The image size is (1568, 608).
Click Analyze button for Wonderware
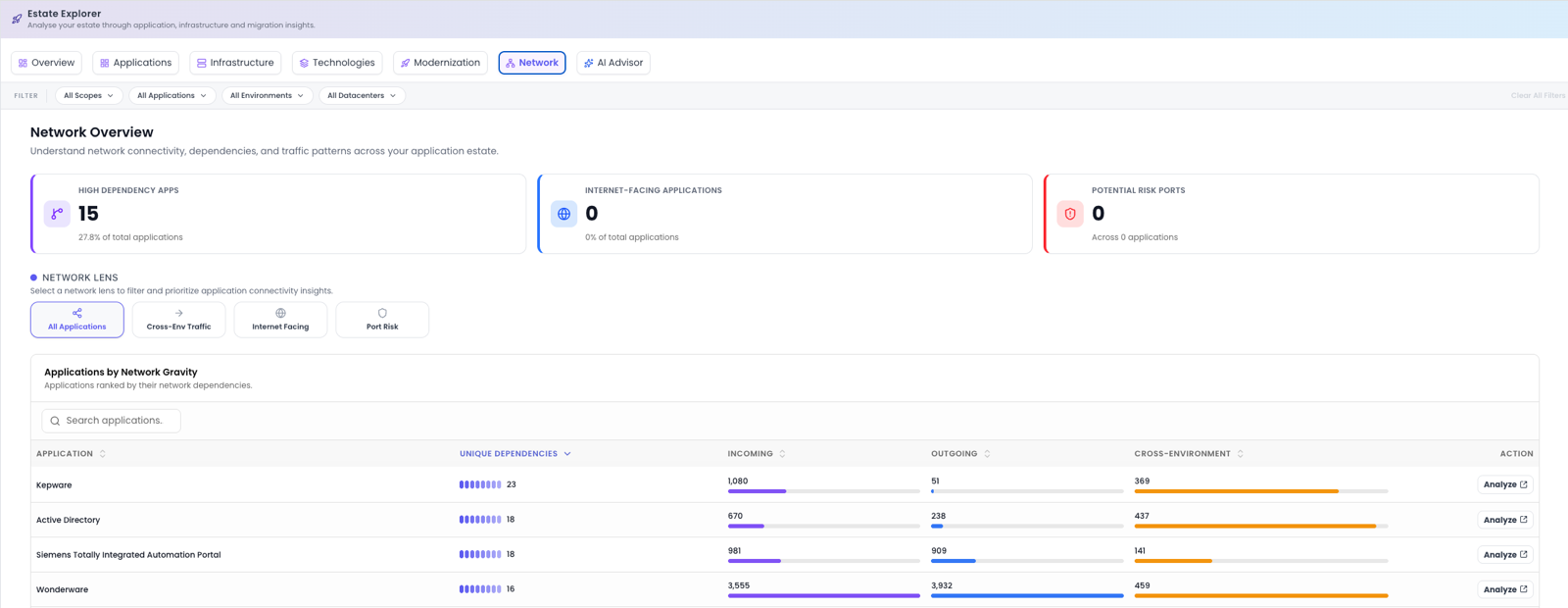[1505, 589]
